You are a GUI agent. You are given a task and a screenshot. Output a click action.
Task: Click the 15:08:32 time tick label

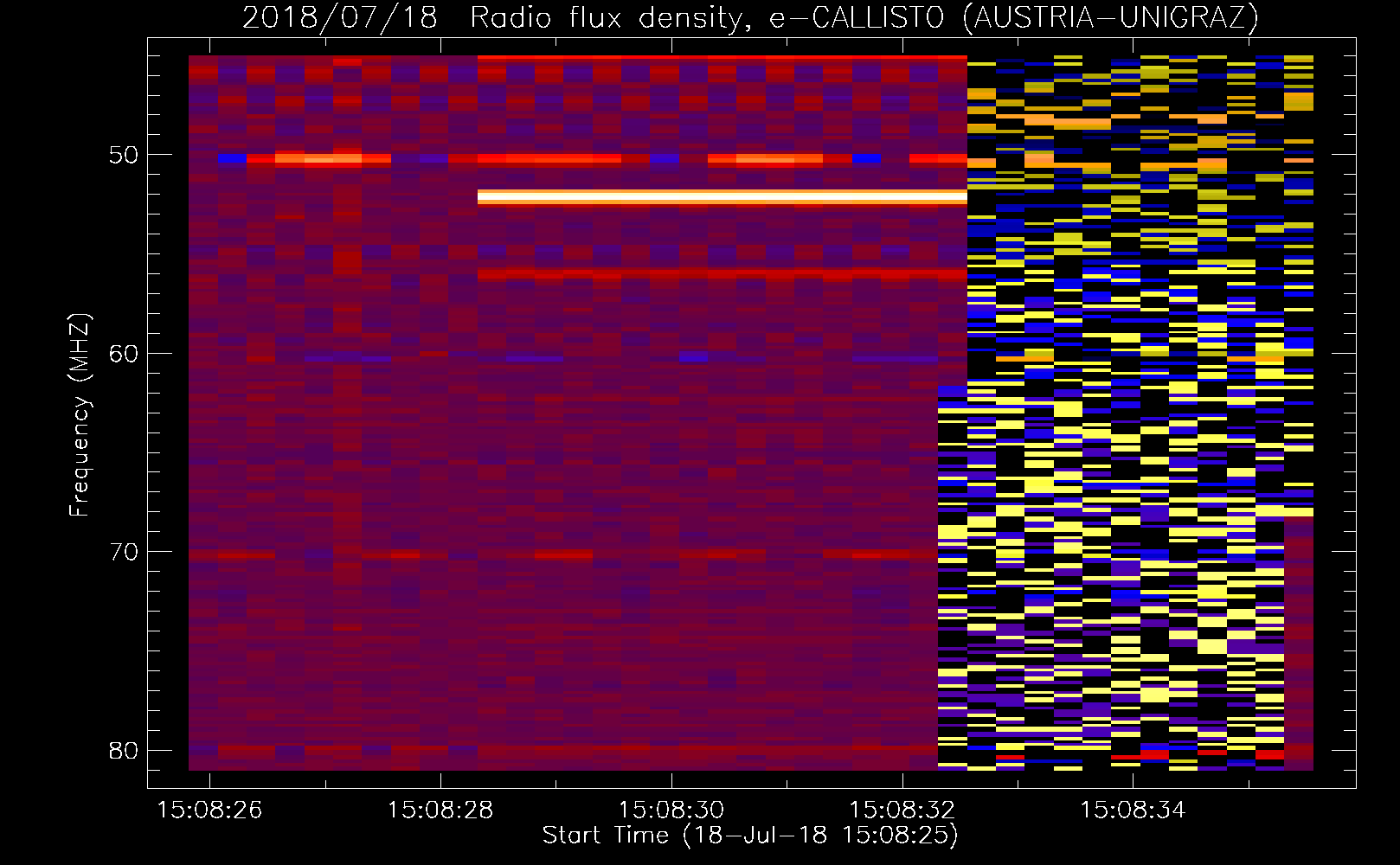coord(902,811)
